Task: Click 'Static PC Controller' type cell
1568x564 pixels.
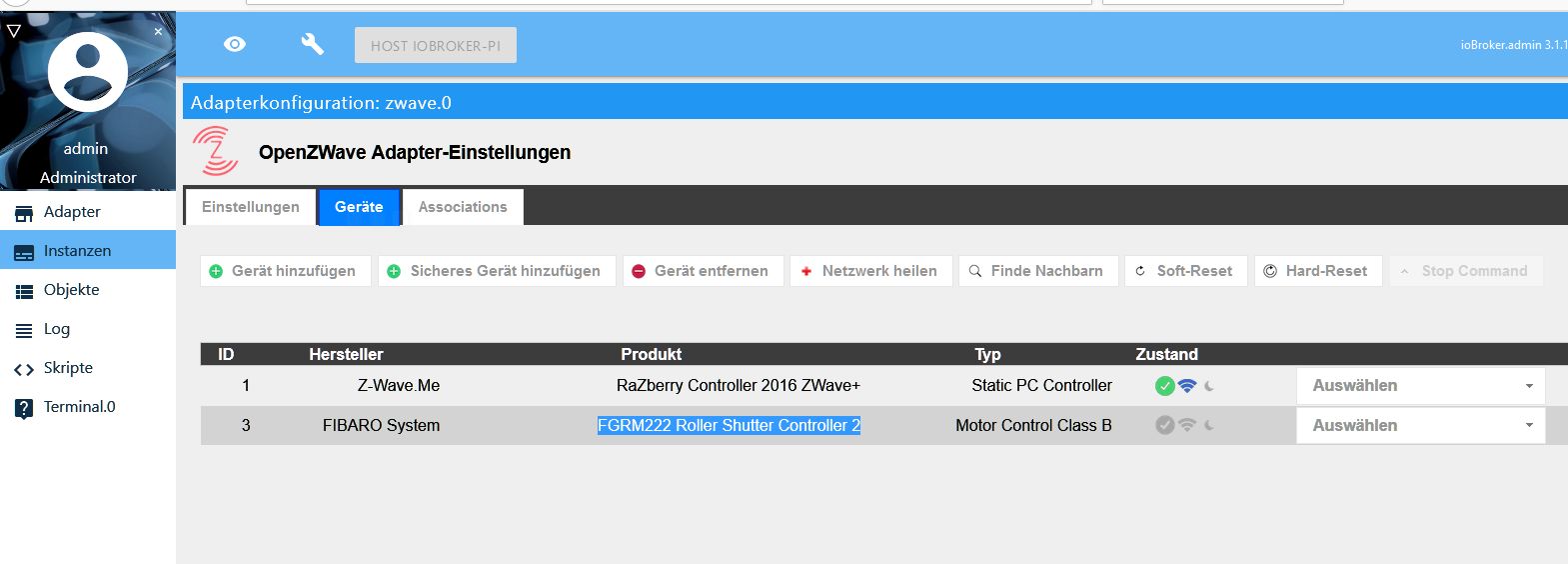Action: click(x=1041, y=385)
